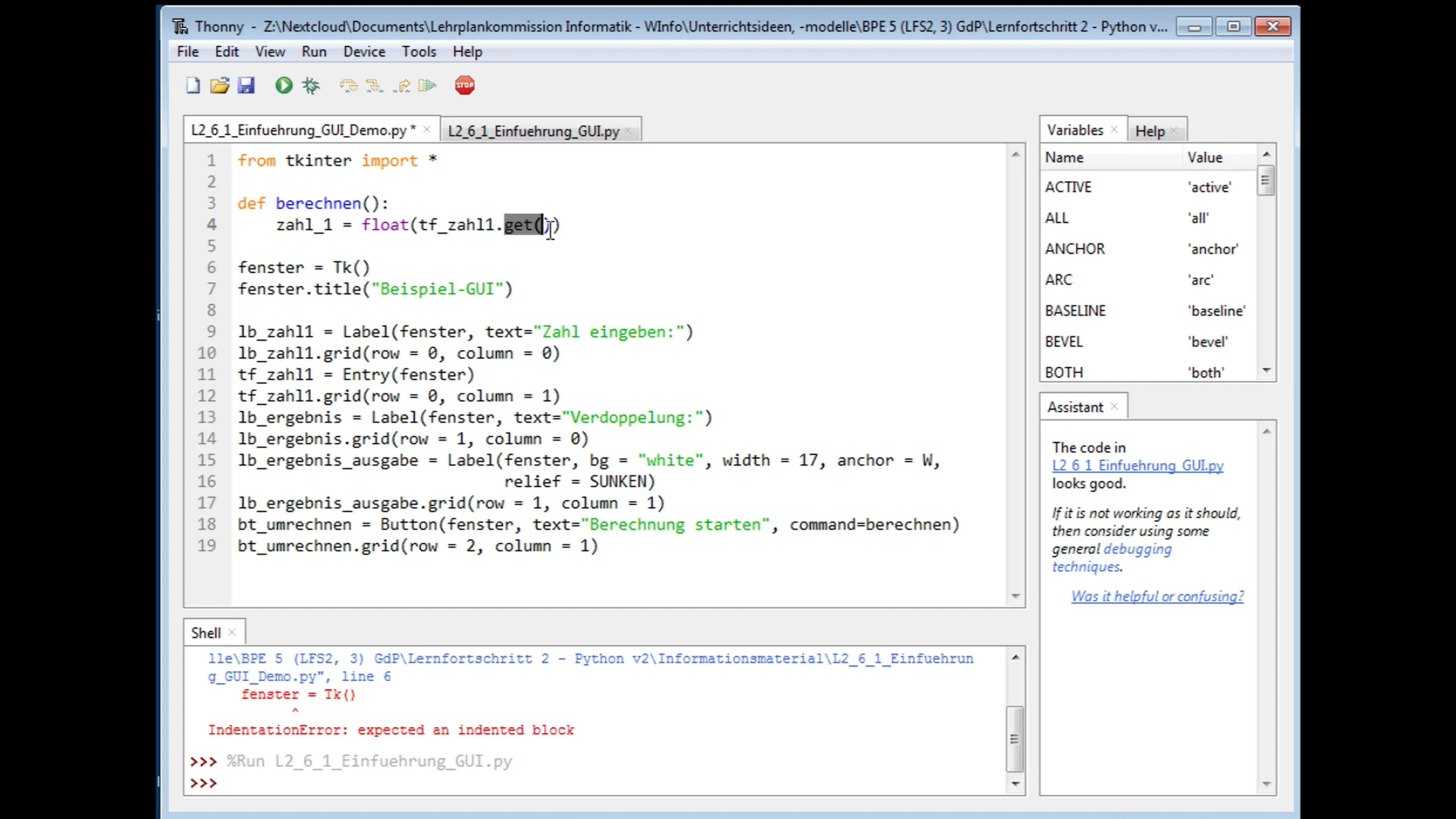Run the current script
The image size is (1456, 819).
click(283, 85)
